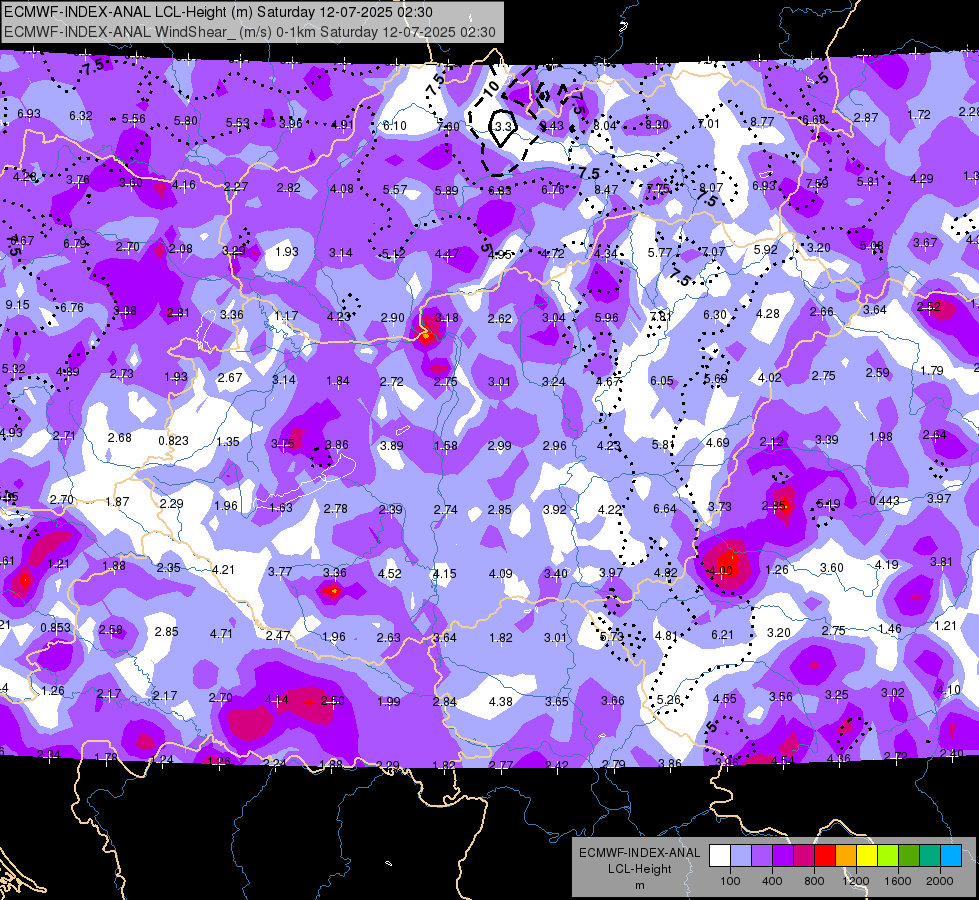The image size is (979, 900).
Task: Click the teal swatch in the legend
Action: pos(930,856)
